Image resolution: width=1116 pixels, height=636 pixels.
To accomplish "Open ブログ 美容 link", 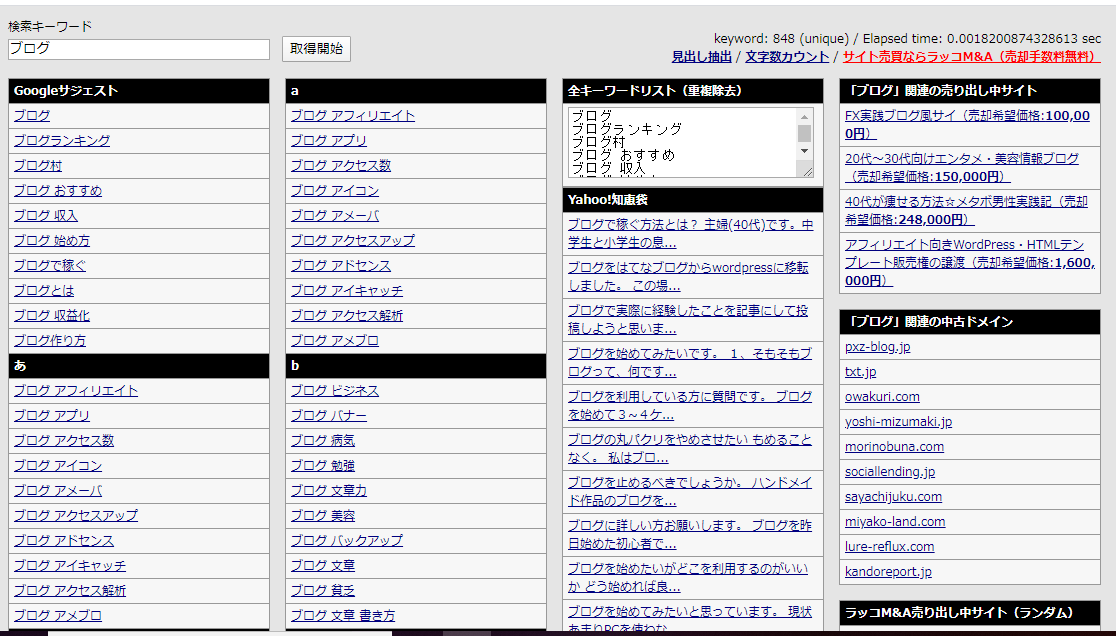I will tap(322, 515).
